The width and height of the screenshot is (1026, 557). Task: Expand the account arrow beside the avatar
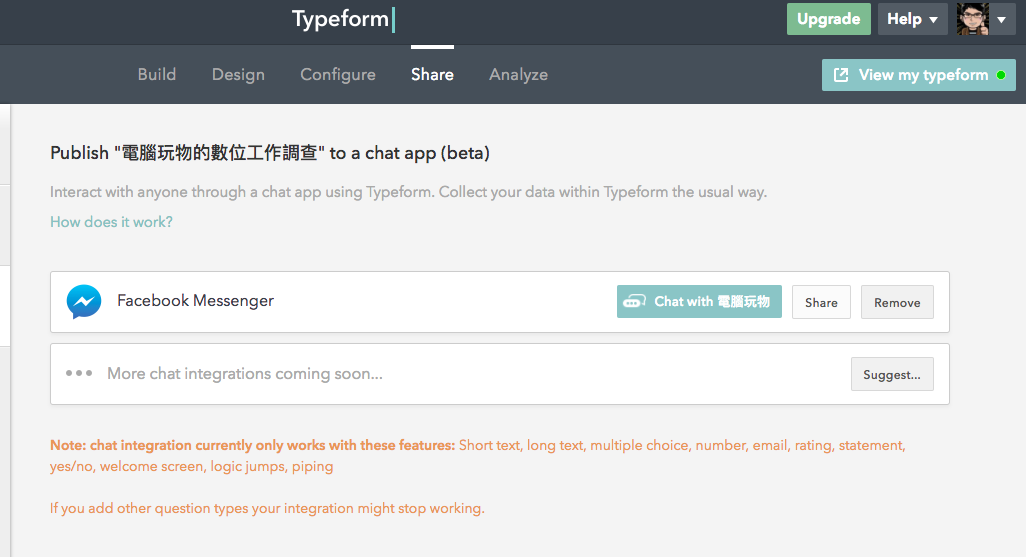tap(1002, 19)
